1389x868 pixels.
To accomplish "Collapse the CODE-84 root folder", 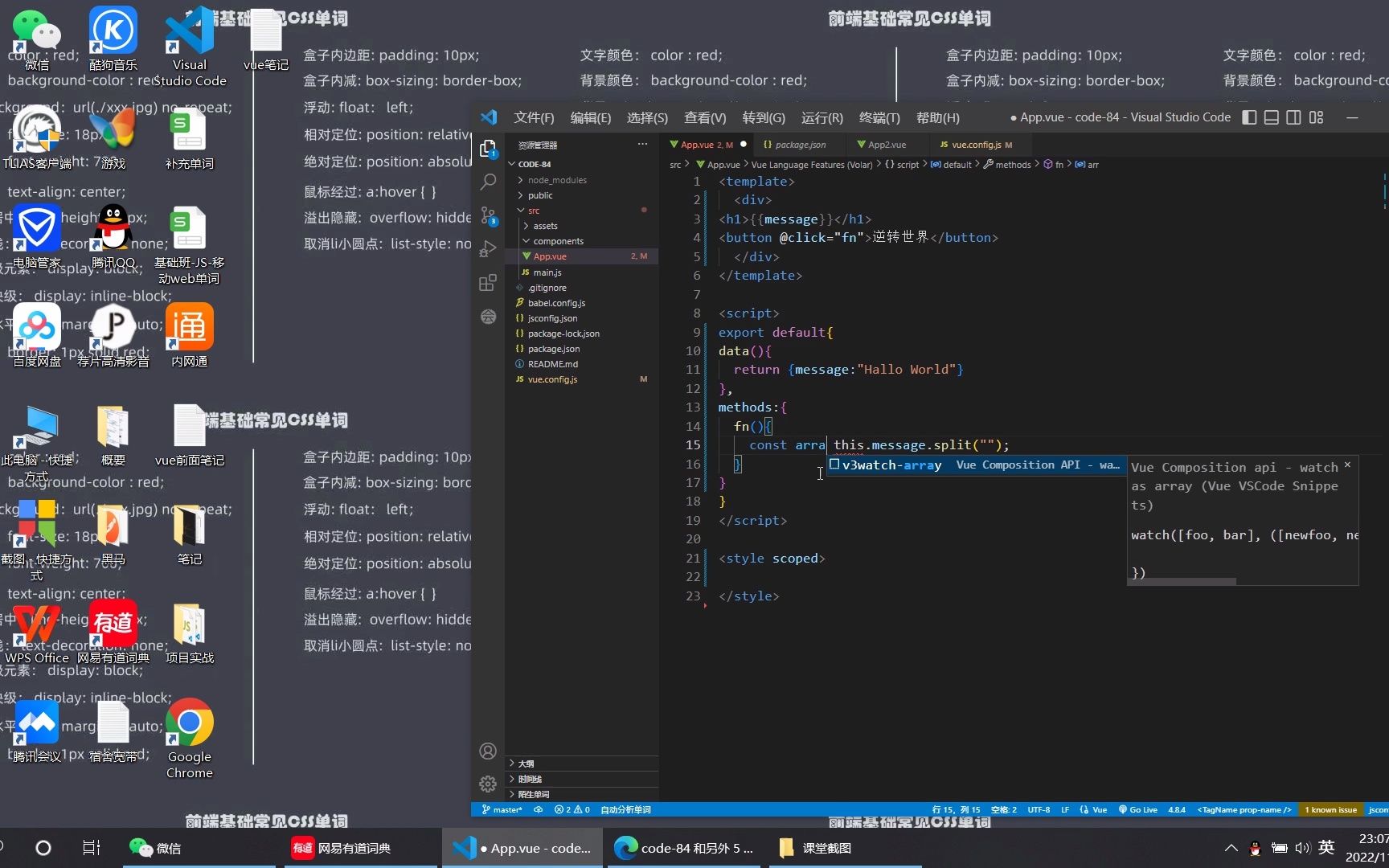I will (x=535, y=164).
